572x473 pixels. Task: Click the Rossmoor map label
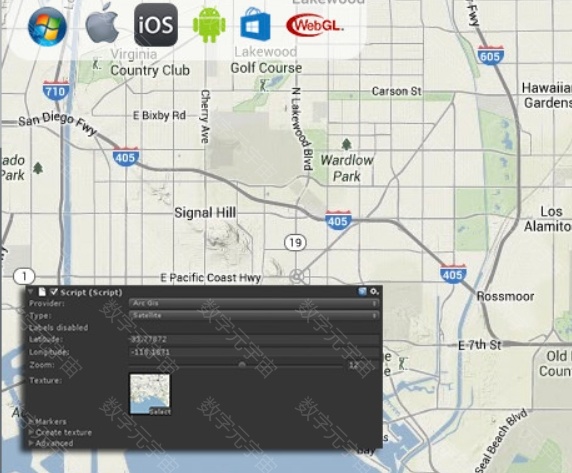coord(505,296)
